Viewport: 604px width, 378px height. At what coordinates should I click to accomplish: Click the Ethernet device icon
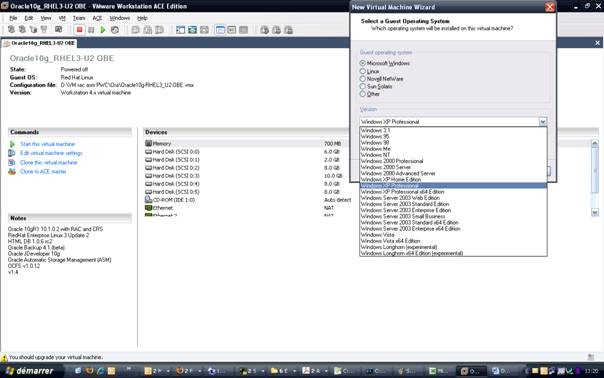click(149, 208)
